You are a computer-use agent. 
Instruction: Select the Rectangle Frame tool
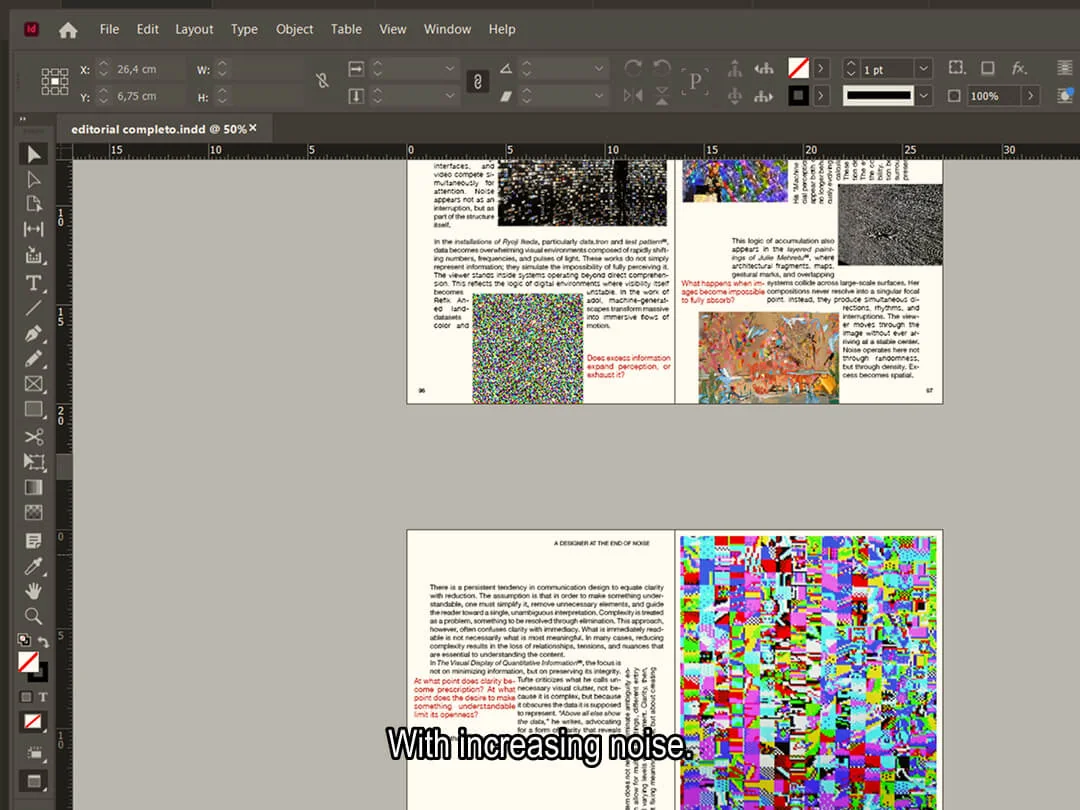tap(33, 384)
